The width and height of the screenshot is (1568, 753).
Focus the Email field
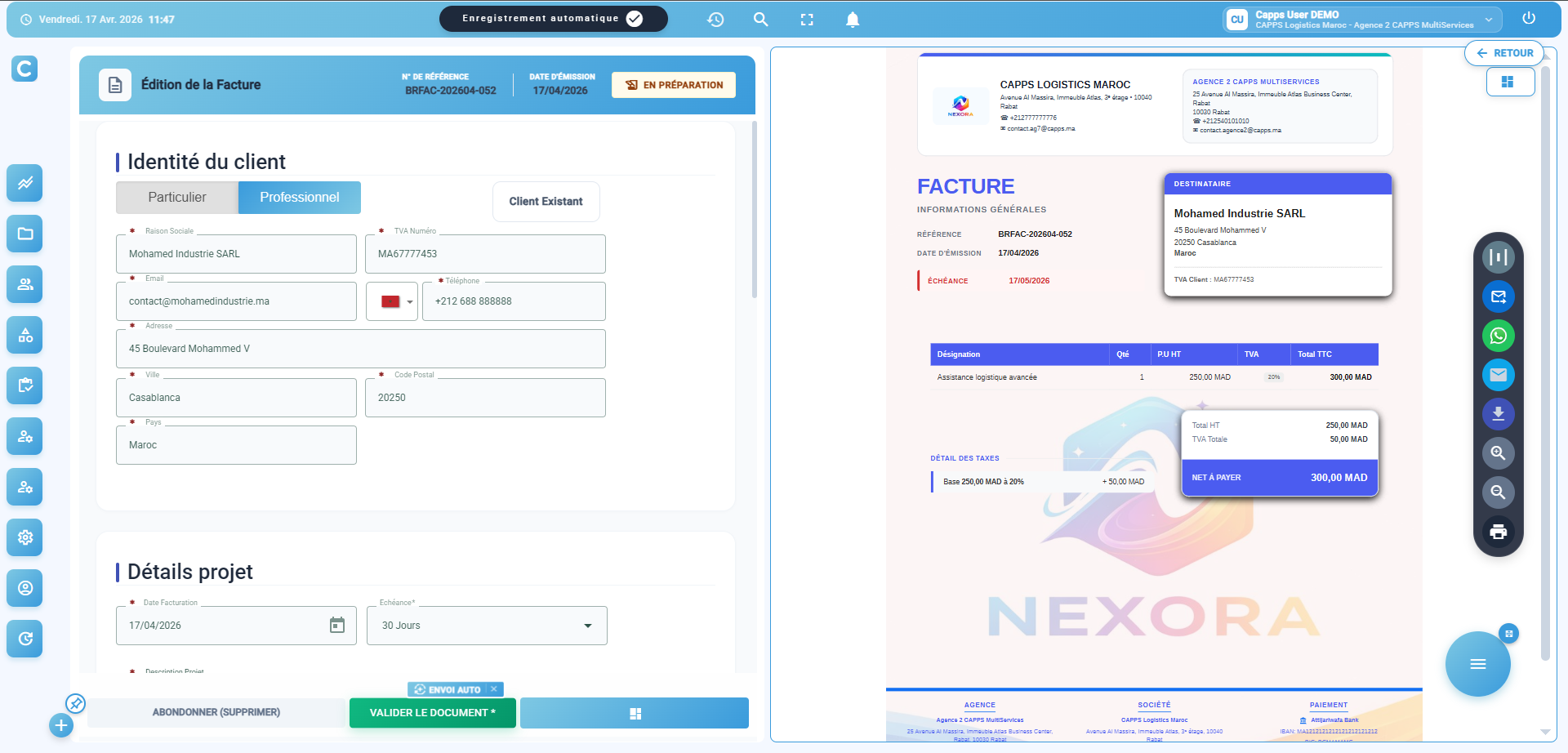point(237,301)
